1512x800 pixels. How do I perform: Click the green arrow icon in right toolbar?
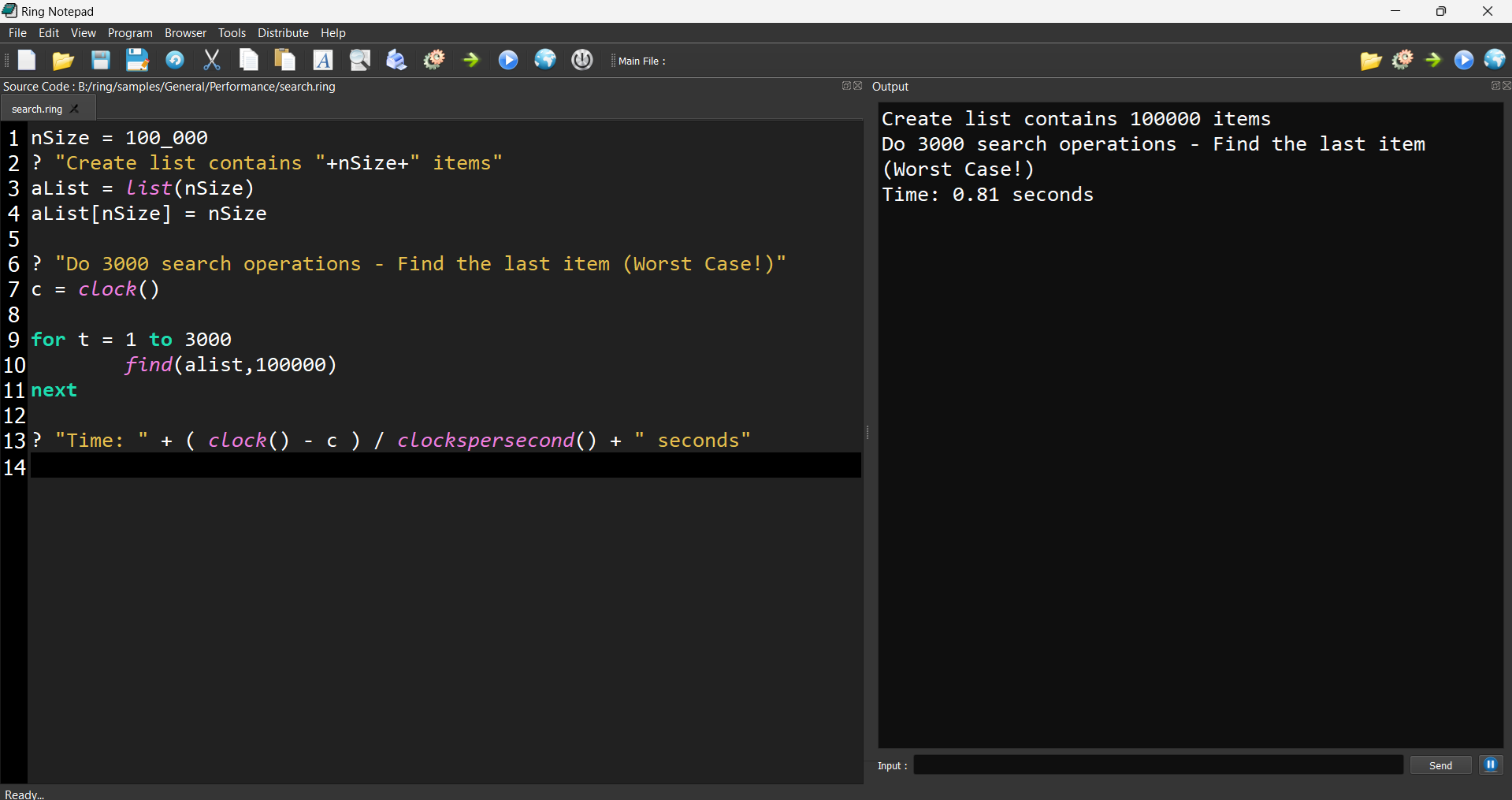[x=1433, y=60]
